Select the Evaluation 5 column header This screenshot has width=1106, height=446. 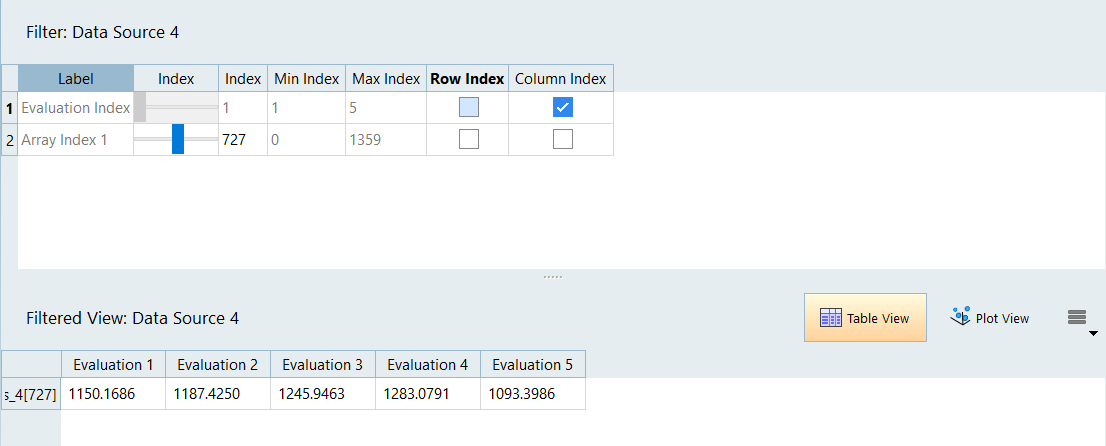[x=532, y=364]
